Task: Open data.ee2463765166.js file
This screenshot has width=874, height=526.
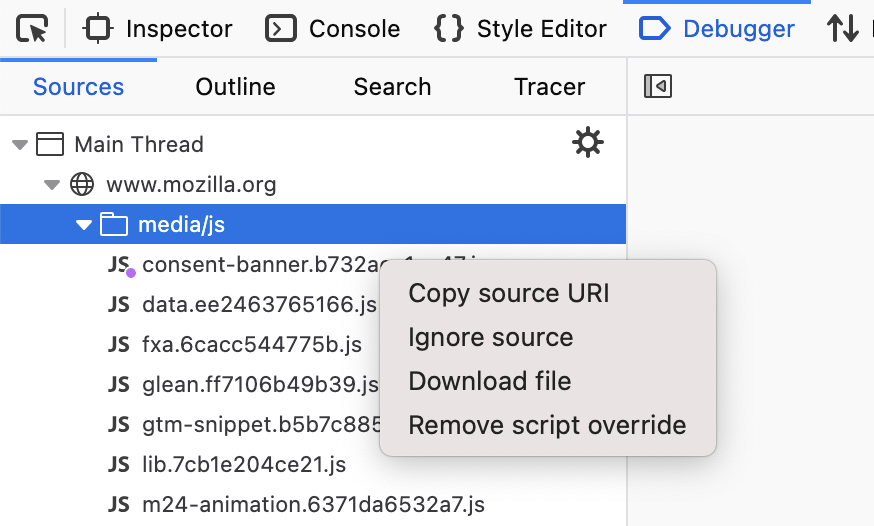Action: tap(260, 305)
